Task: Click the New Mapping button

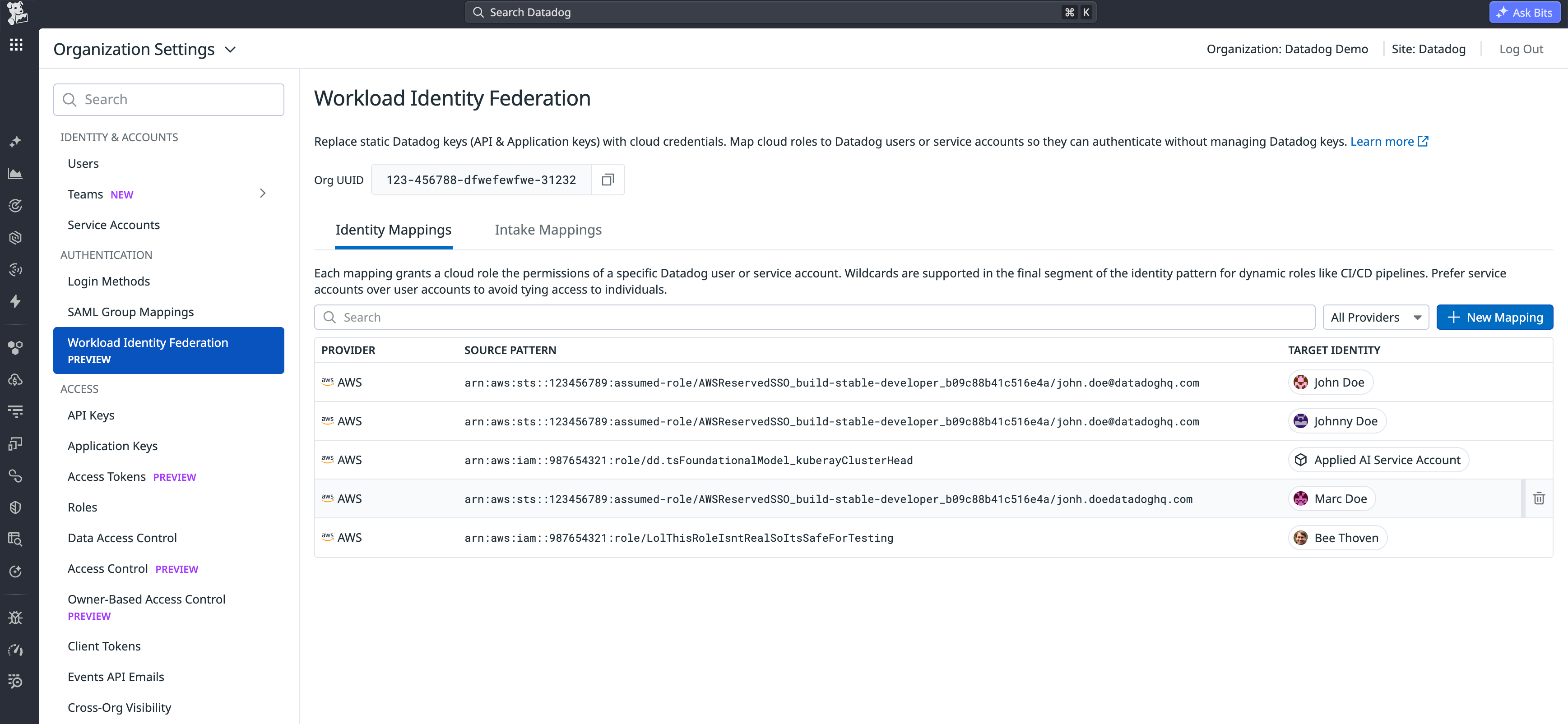Action: tap(1494, 317)
